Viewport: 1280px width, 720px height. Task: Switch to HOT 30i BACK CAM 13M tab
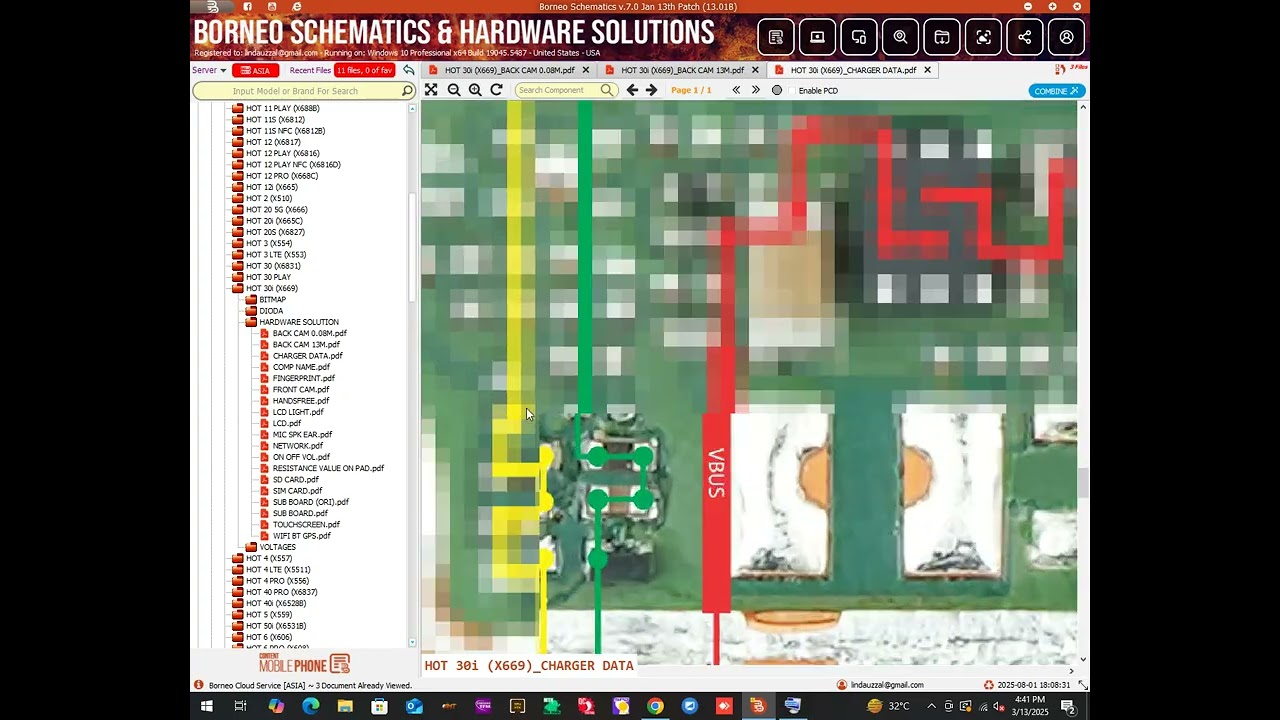(x=682, y=70)
